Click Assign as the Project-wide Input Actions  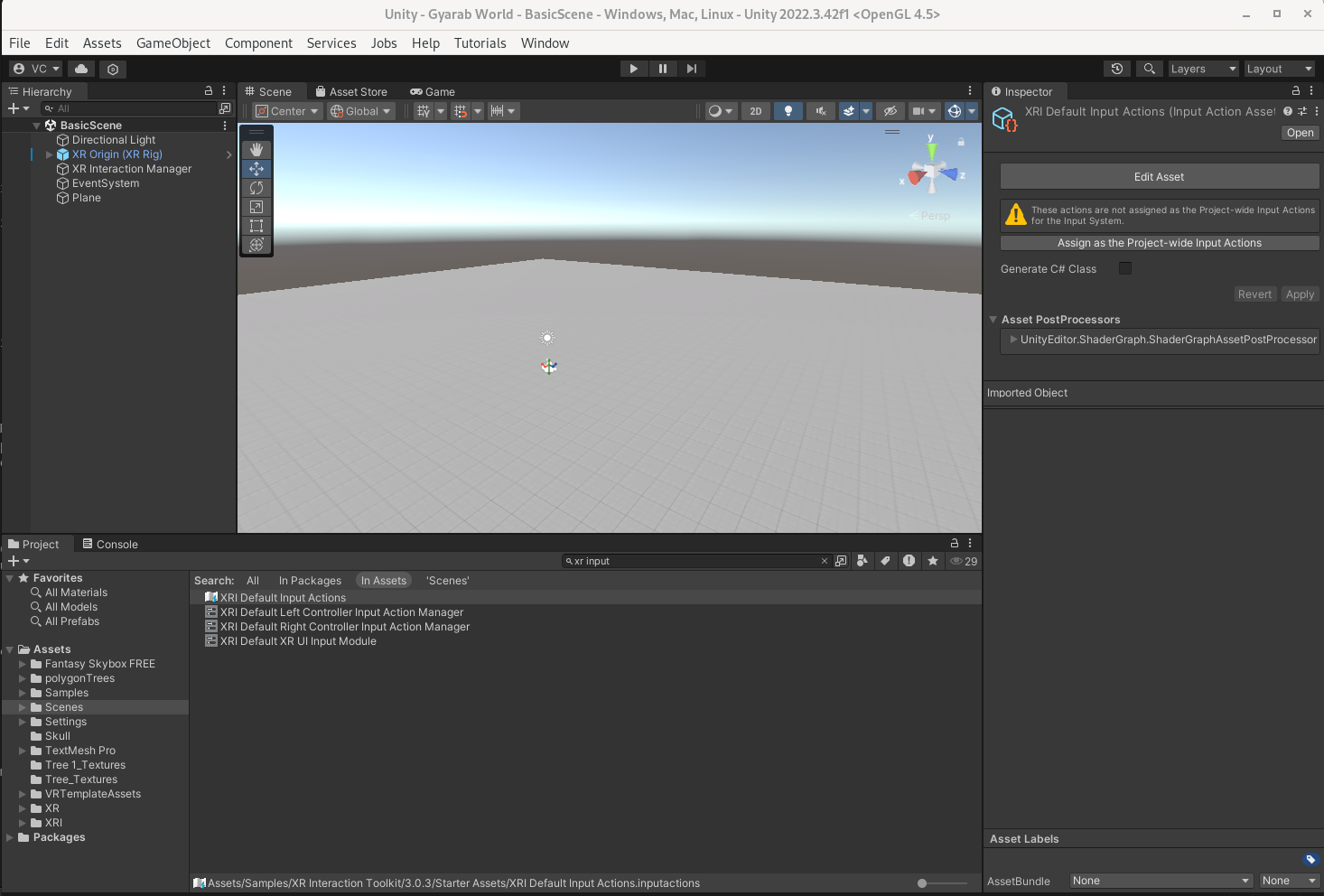[x=1159, y=243]
